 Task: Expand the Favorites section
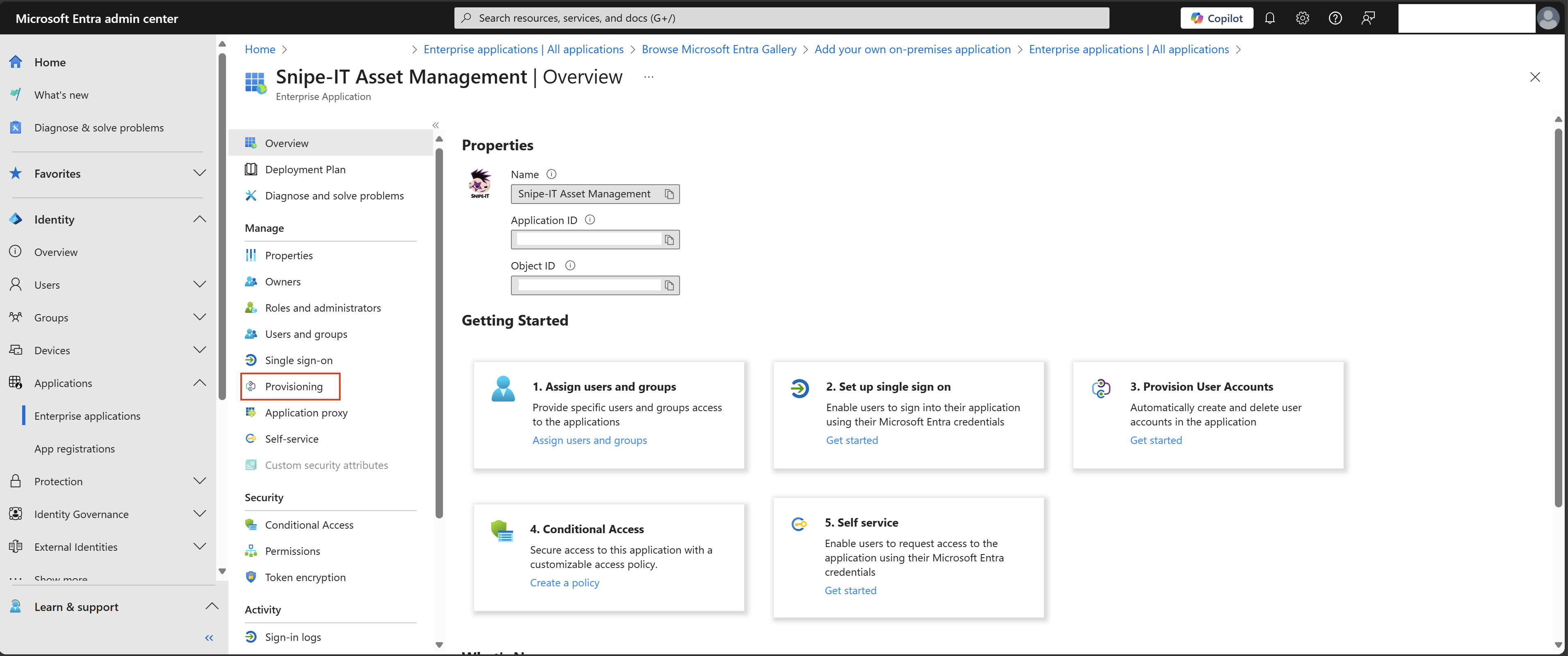[199, 174]
